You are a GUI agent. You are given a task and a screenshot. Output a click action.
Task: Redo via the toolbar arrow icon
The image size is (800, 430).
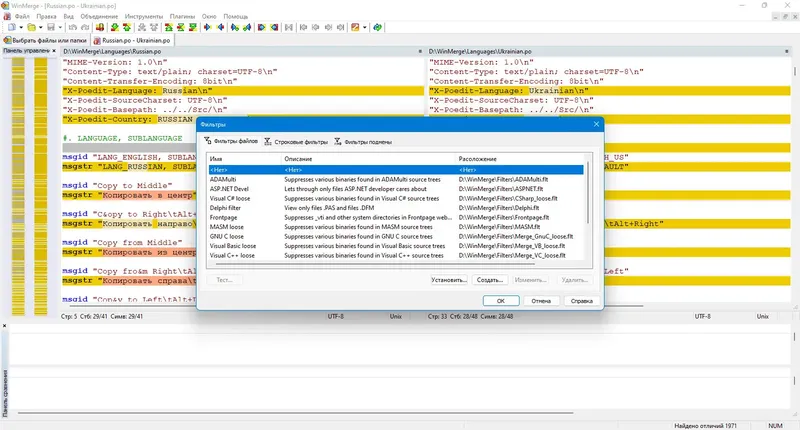pos(85,27)
